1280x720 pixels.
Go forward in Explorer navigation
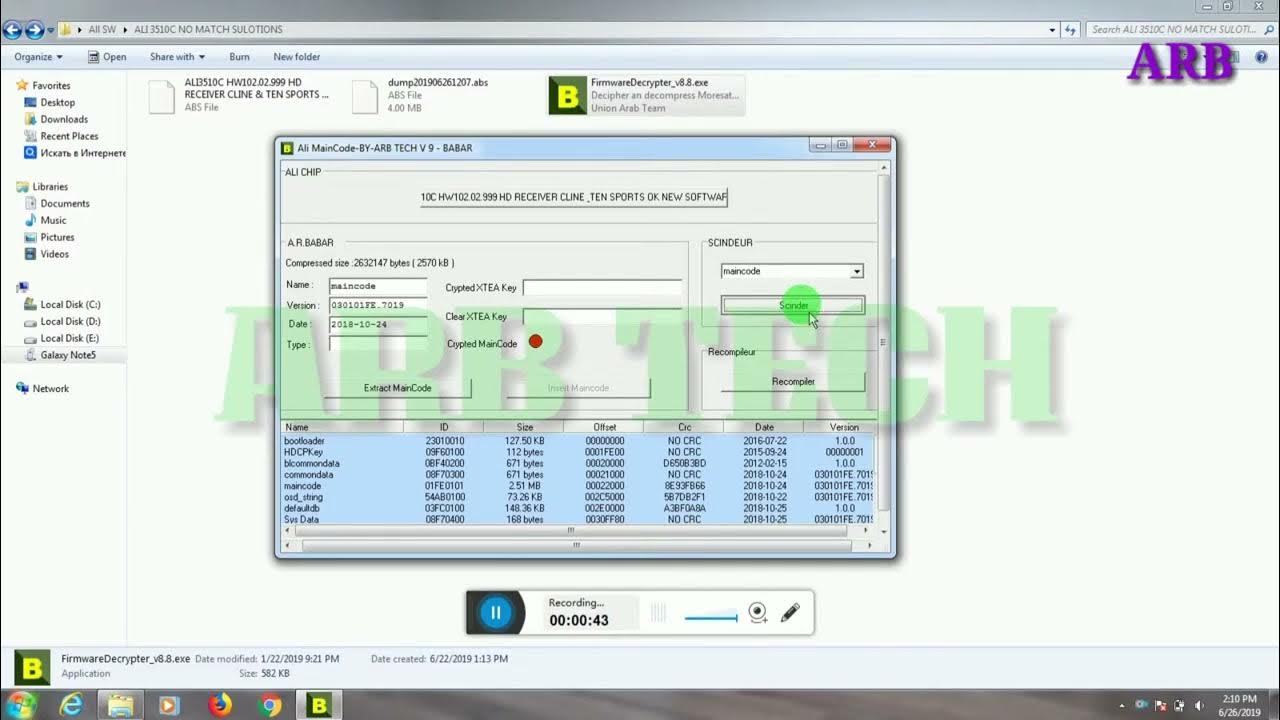click(34, 30)
